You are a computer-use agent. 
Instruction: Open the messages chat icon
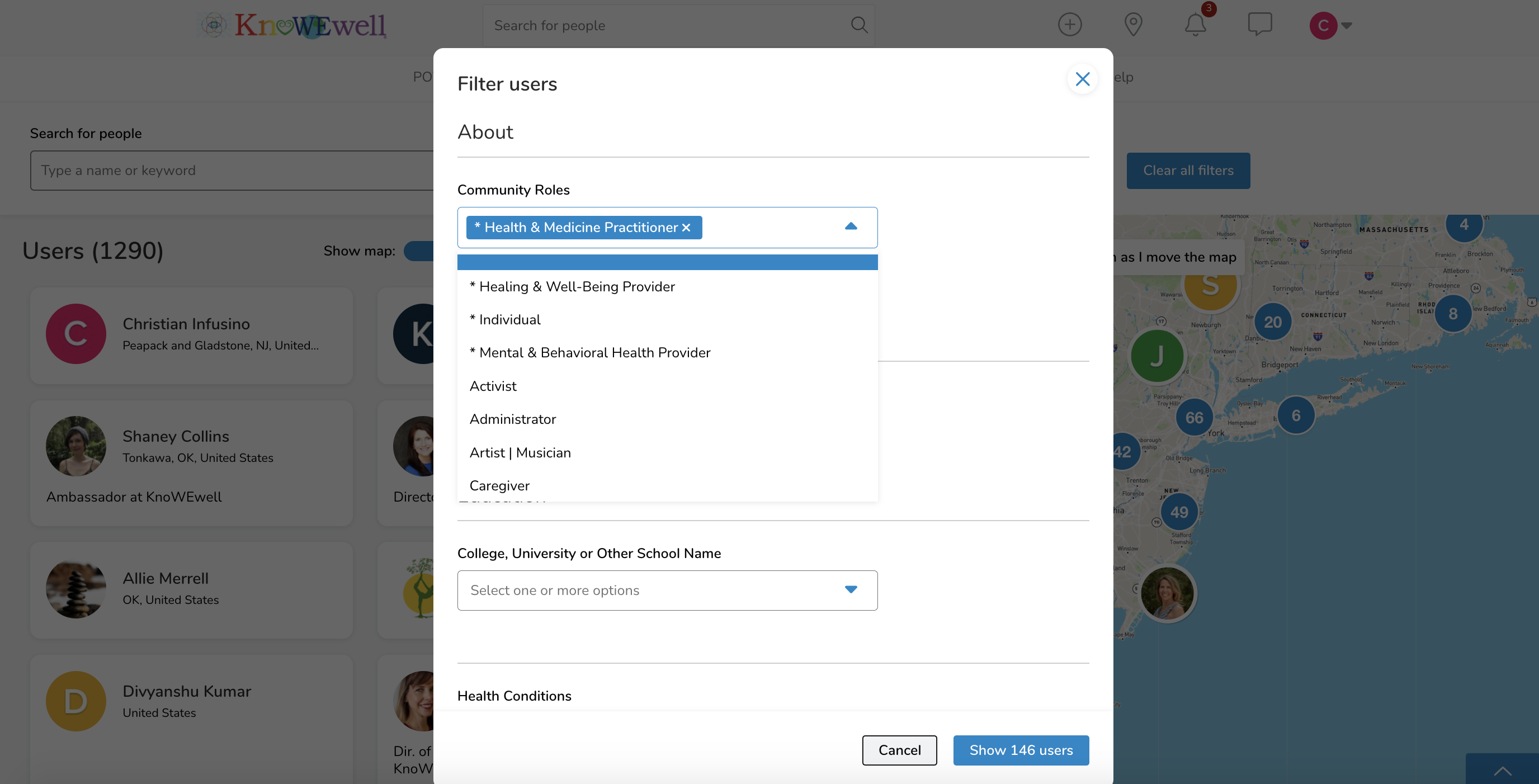[1259, 25]
